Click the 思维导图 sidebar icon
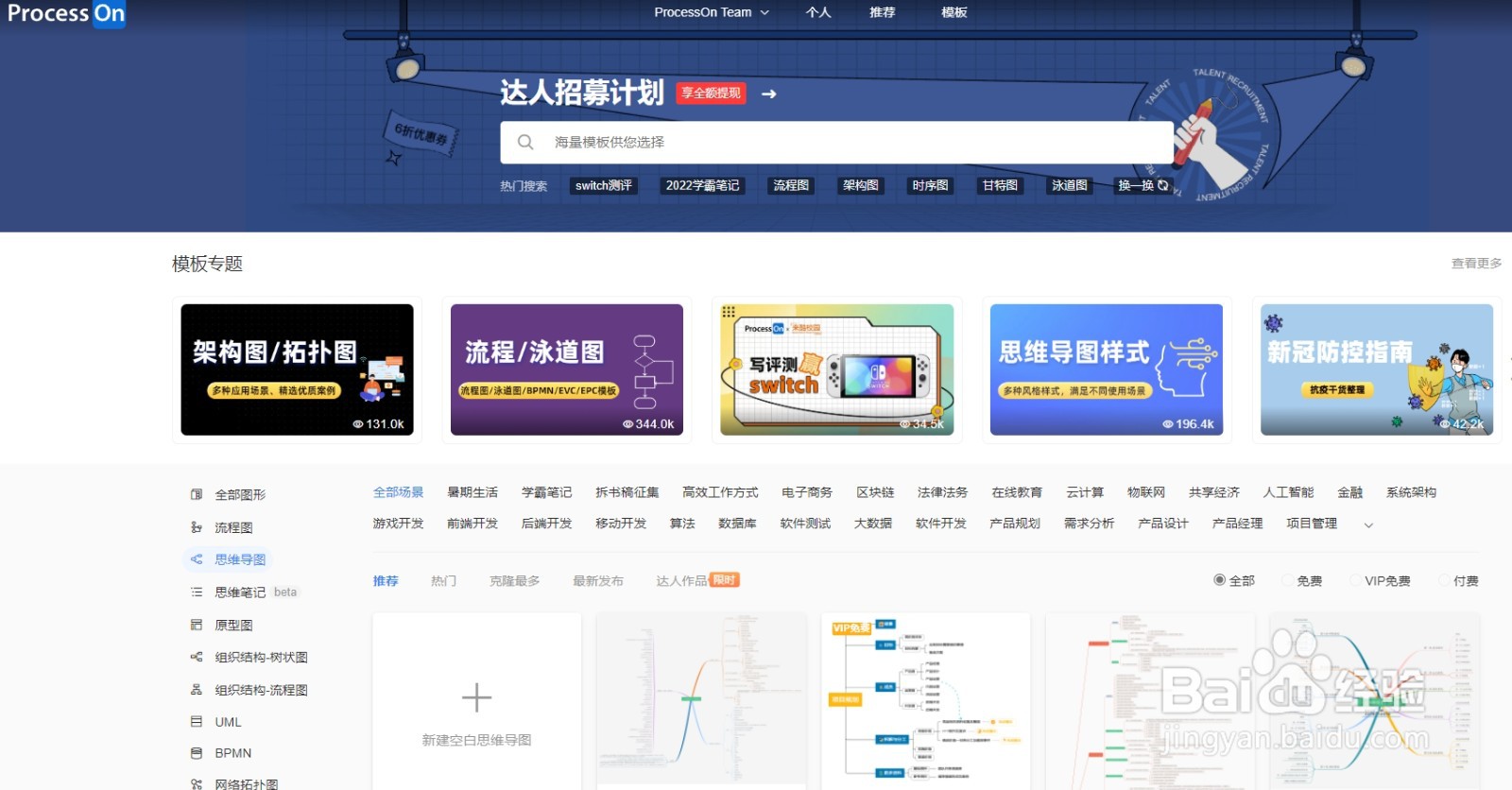The image size is (1512, 790). click(197, 559)
